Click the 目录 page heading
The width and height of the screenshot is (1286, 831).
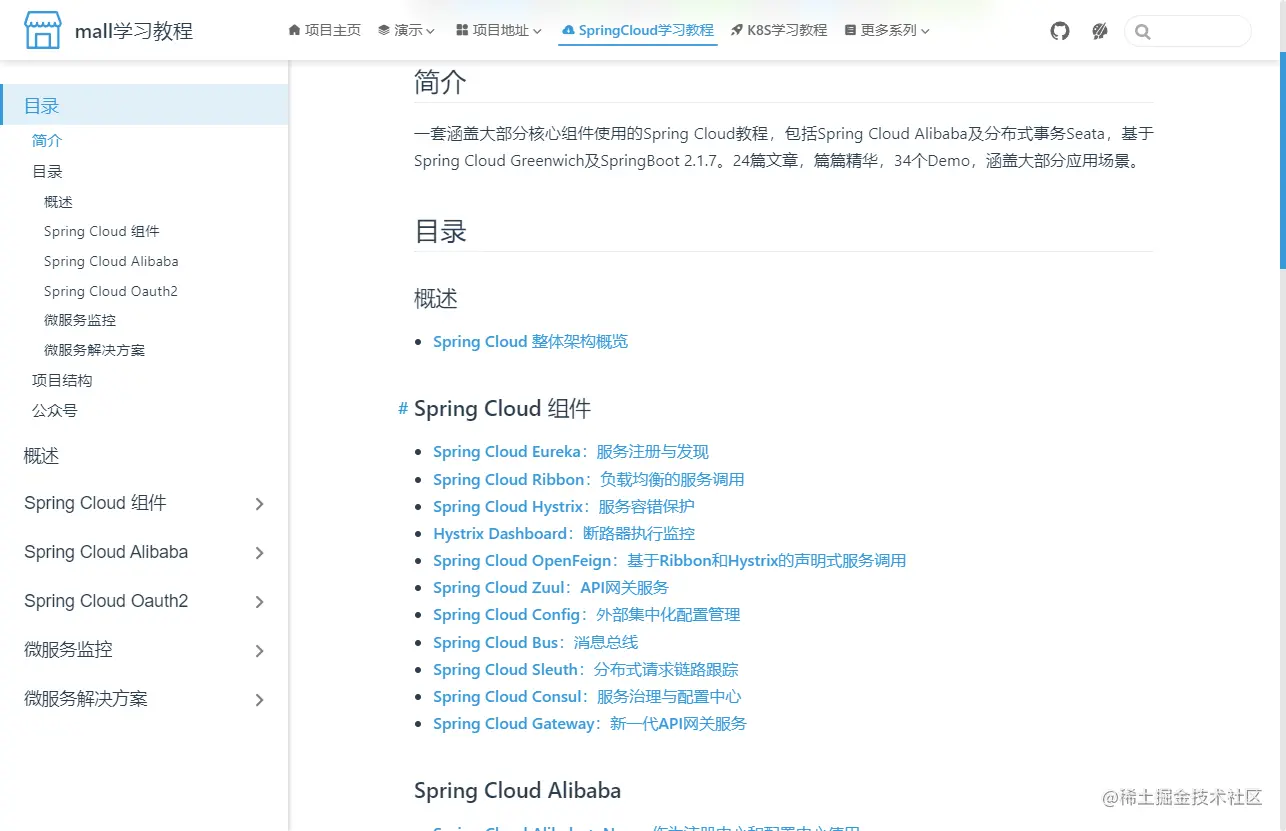pos(440,232)
